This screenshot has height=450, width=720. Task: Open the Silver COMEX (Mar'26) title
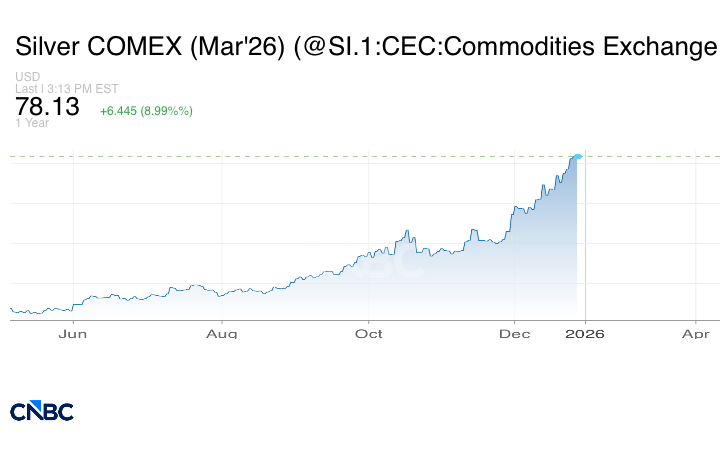(365, 47)
